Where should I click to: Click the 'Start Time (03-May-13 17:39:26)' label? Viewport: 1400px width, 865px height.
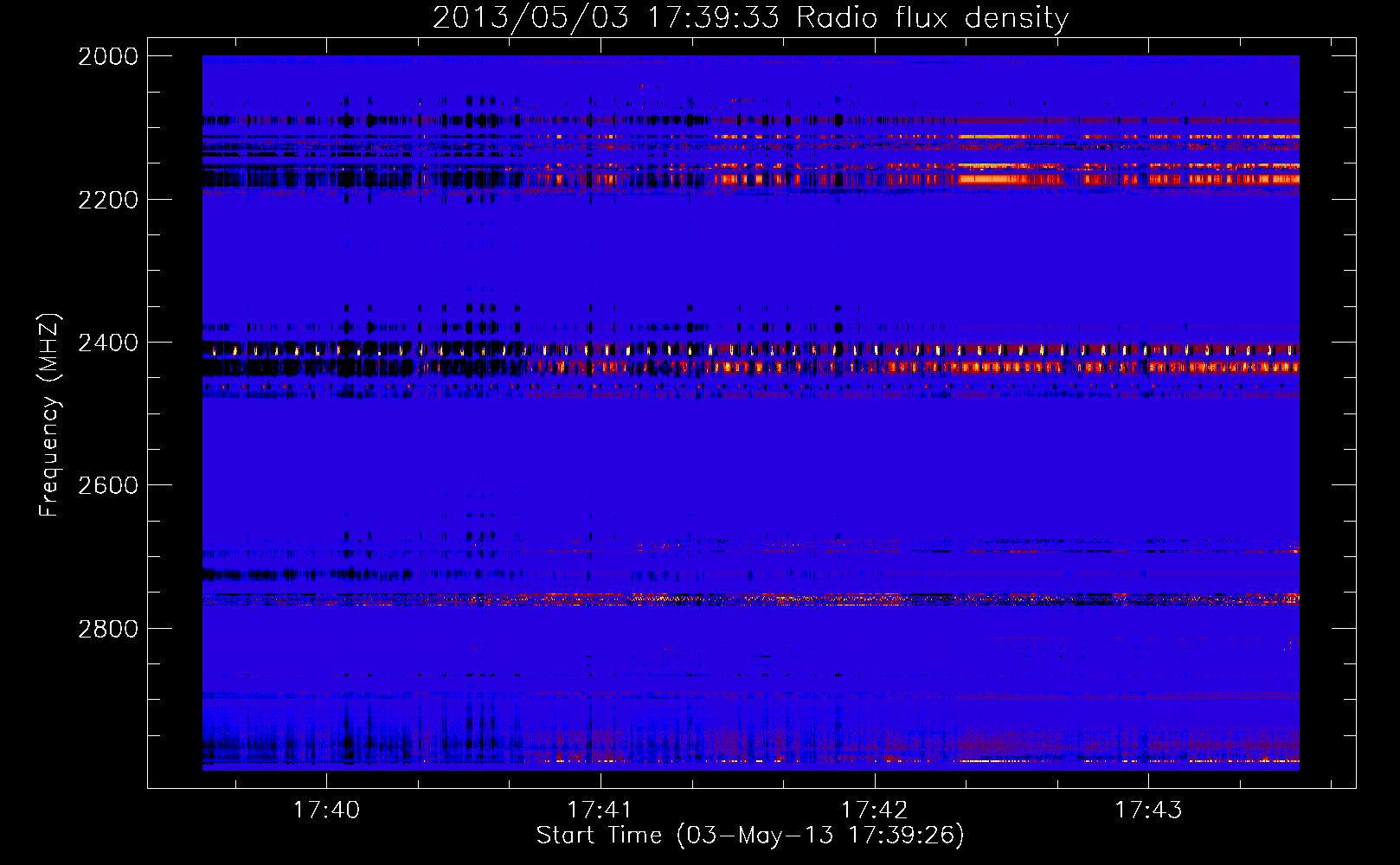coord(750,836)
